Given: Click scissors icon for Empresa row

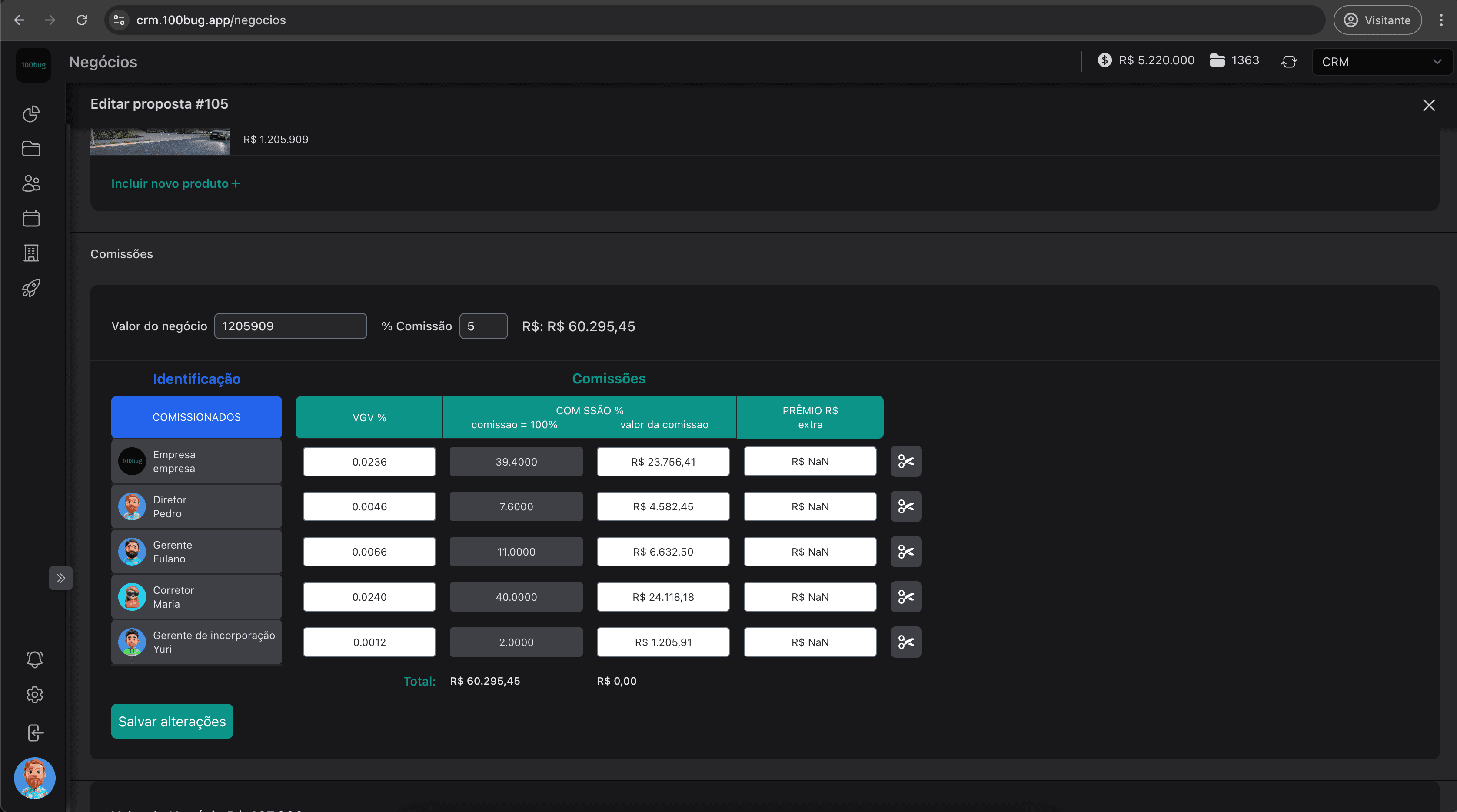Looking at the screenshot, I should tap(906, 461).
